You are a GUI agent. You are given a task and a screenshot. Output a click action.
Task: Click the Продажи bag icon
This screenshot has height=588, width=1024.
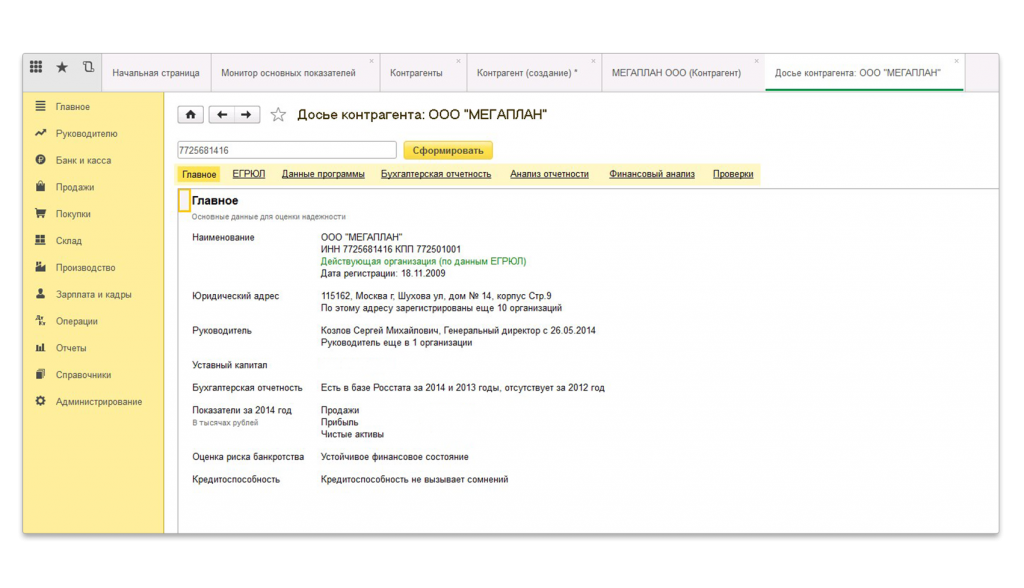(40, 186)
